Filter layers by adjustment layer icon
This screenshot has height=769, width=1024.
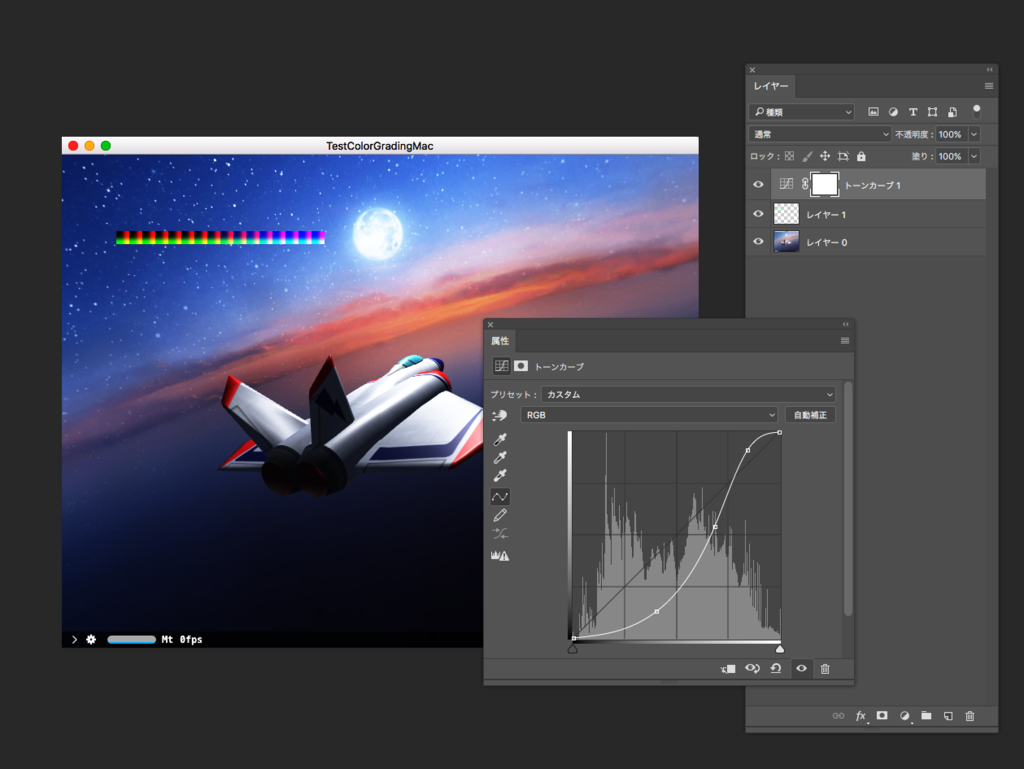coord(893,112)
